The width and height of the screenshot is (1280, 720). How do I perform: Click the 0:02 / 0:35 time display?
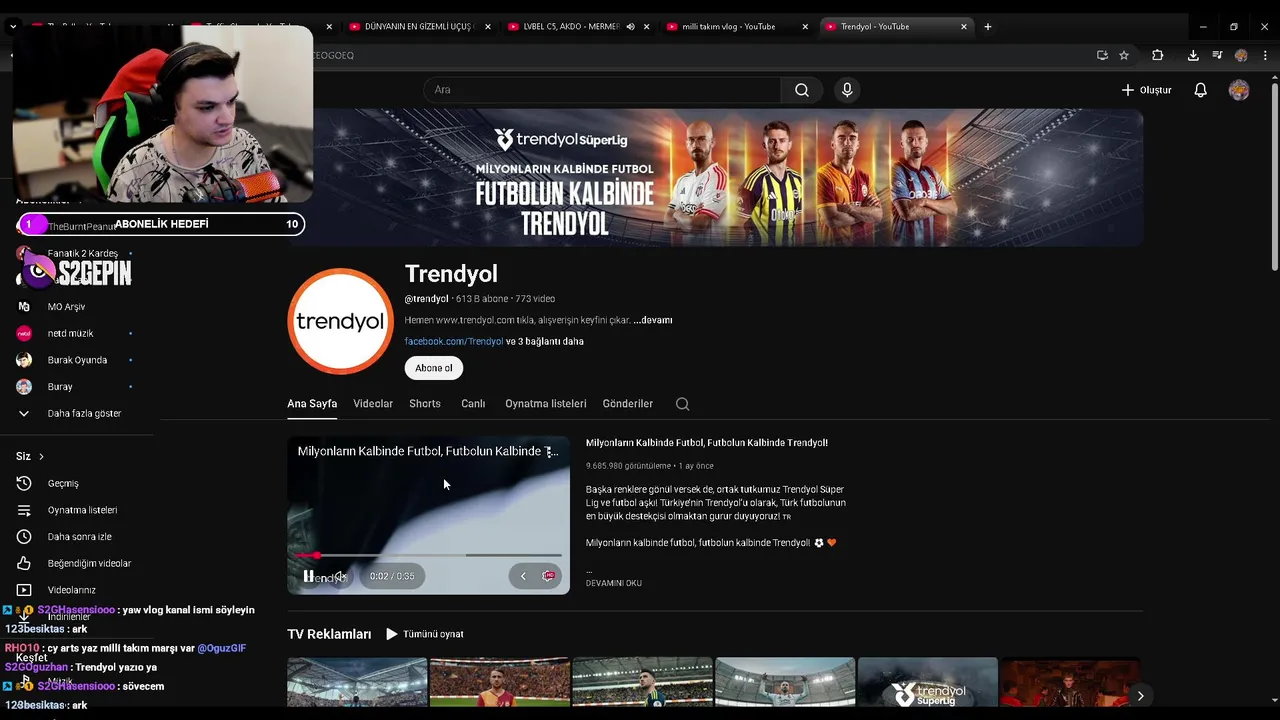click(x=392, y=576)
